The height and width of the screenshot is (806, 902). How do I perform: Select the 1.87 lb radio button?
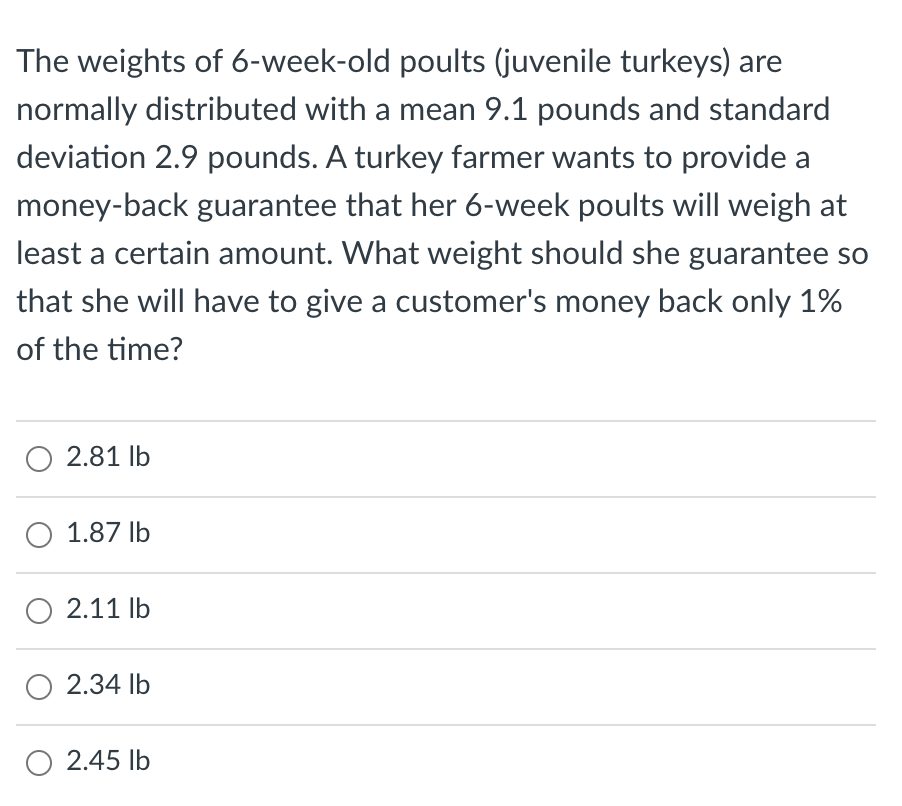pos(38,534)
